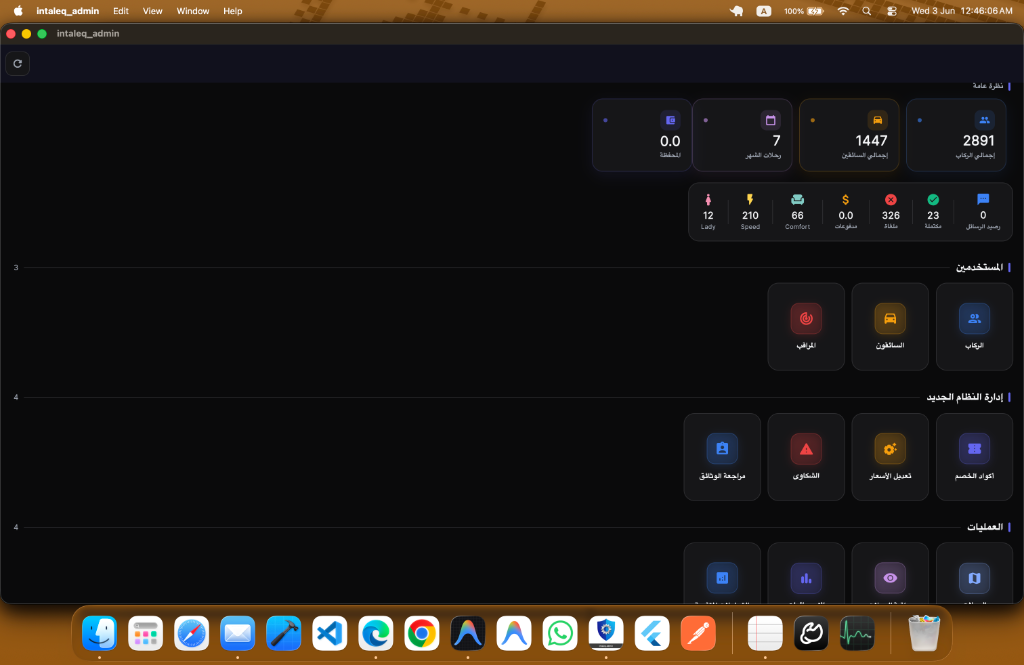Open the تعديل الأسعار price edit card
The height and width of the screenshot is (665, 1024).
pos(890,457)
